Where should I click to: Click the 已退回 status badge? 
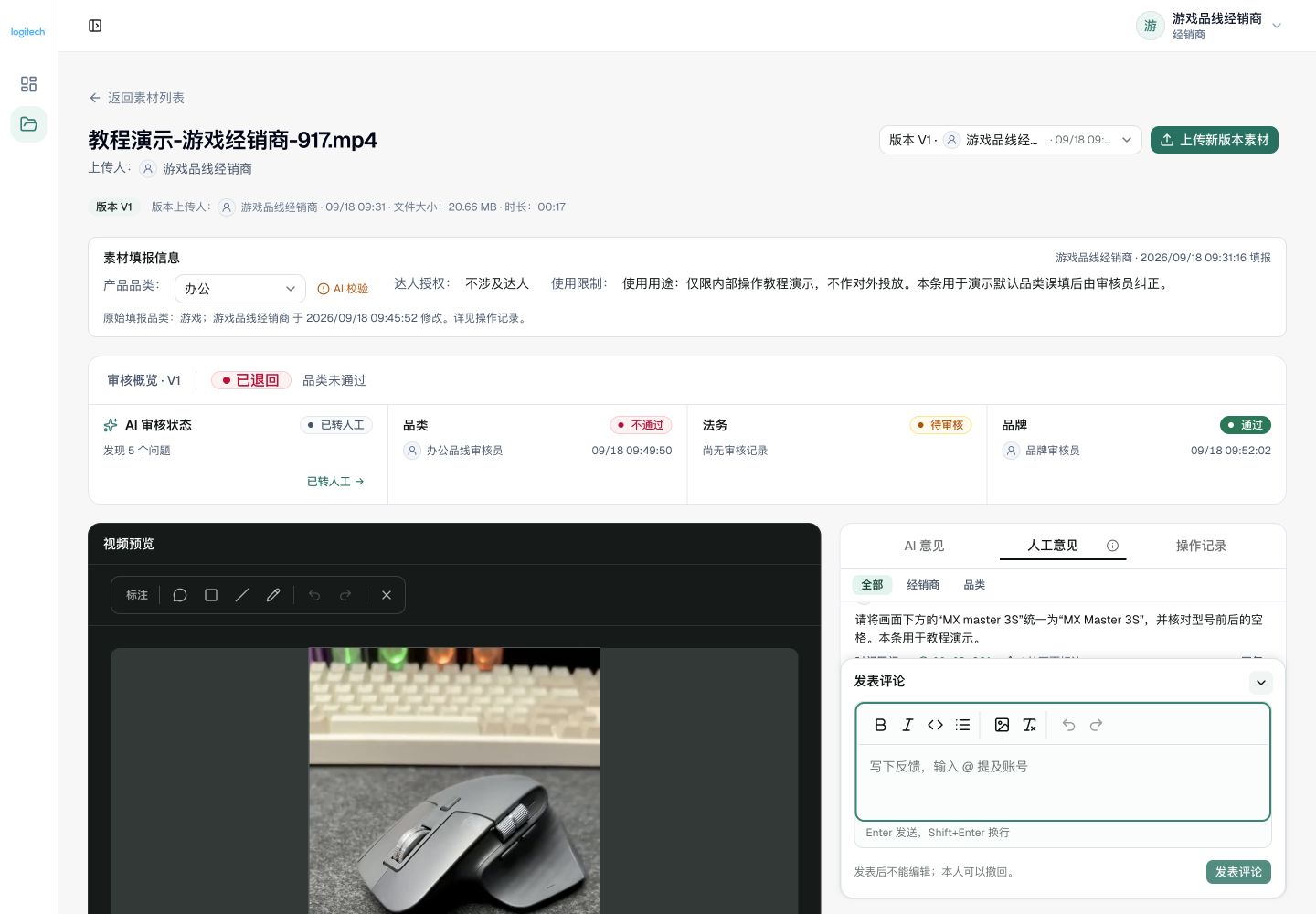pos(251,380)
